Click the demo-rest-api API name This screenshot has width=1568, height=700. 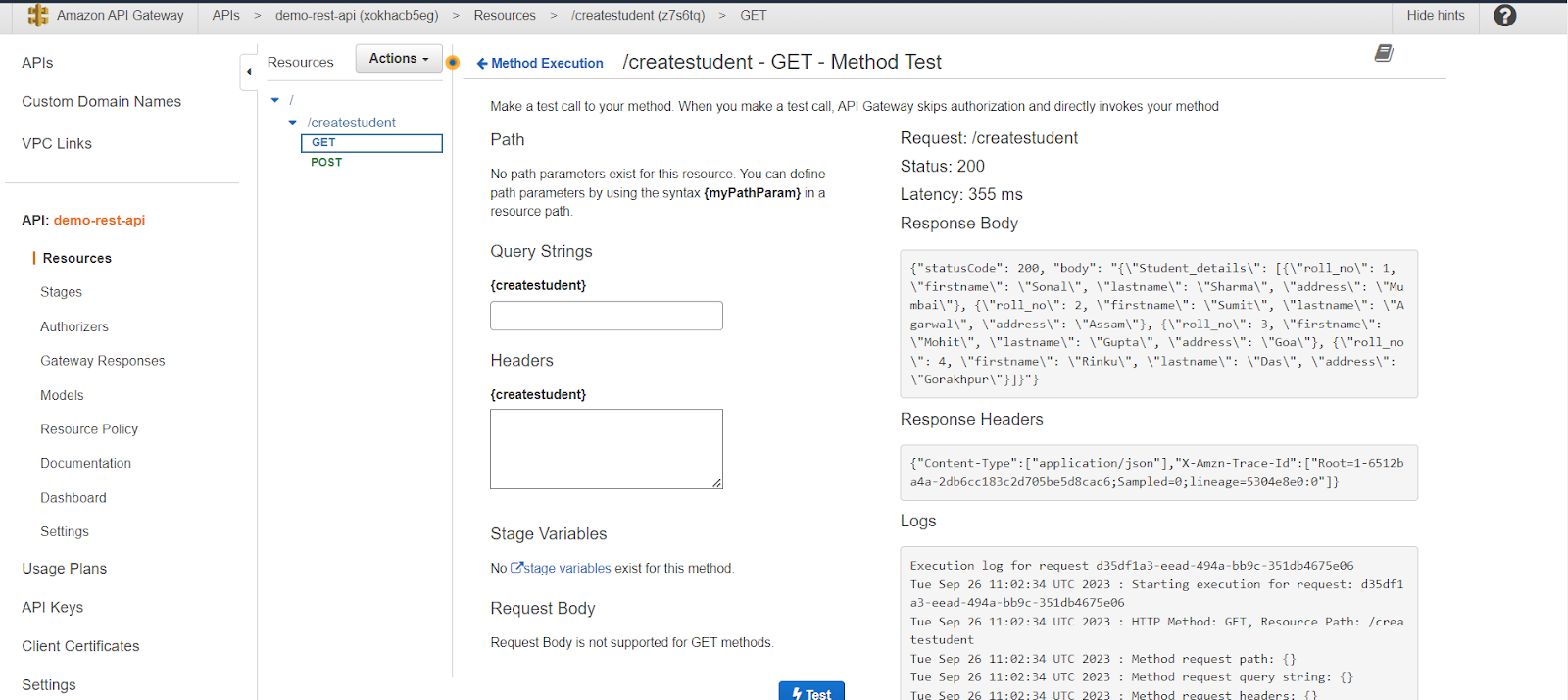(x=99, y=221)
